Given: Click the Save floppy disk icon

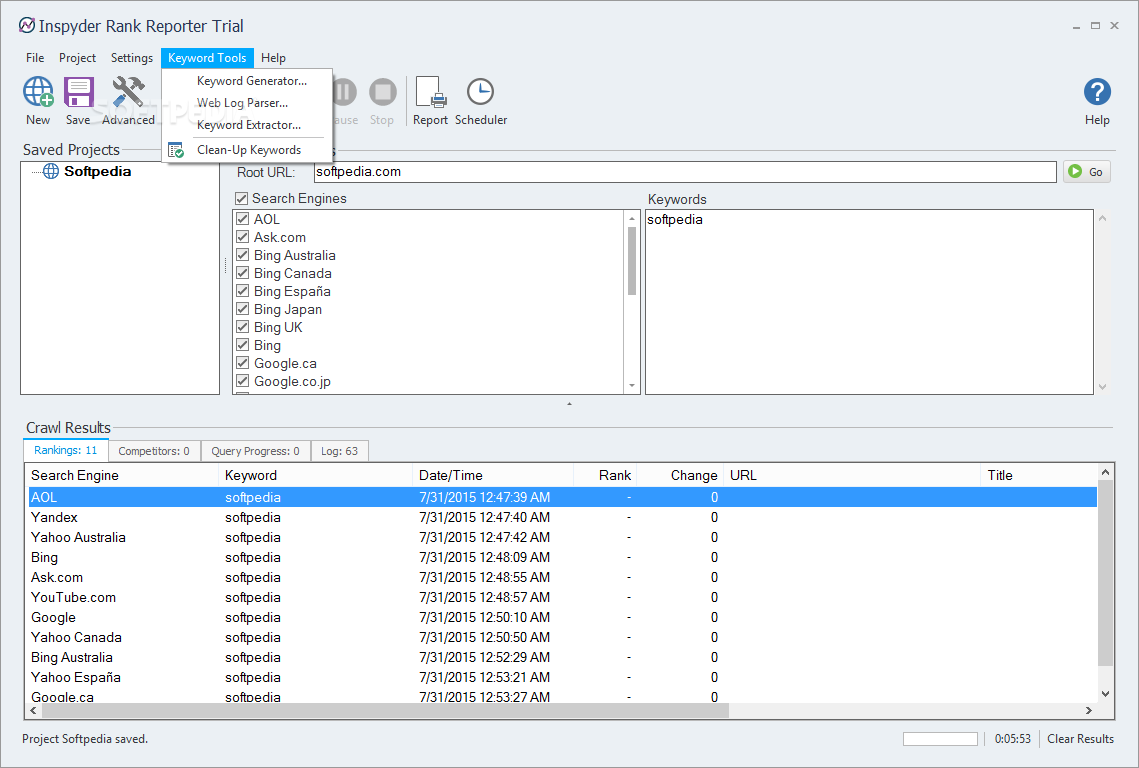Looking at the screenshot, I should click(78, 92).
